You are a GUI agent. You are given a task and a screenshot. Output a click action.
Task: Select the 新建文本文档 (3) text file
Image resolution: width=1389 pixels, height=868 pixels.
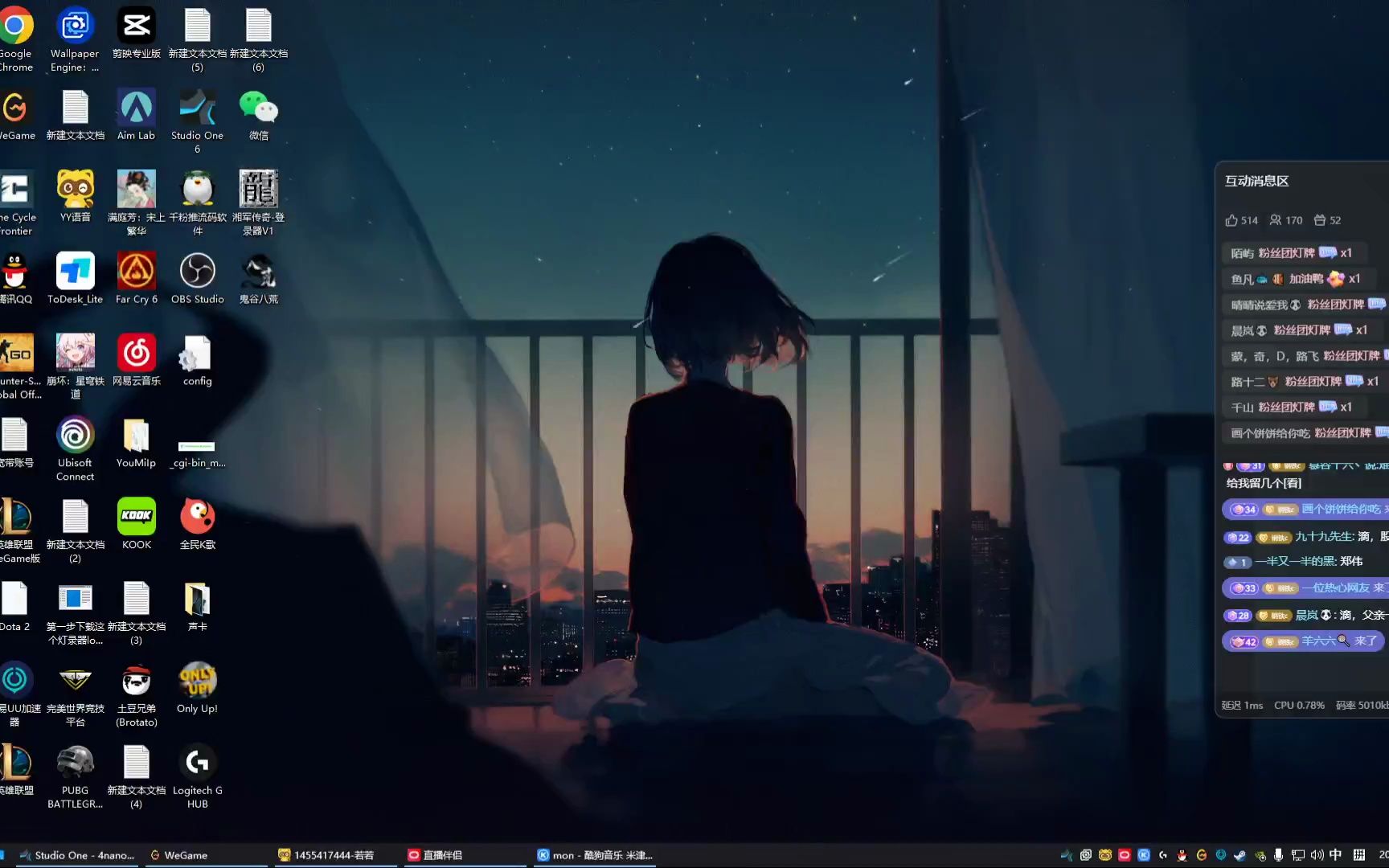pos(137,613)
